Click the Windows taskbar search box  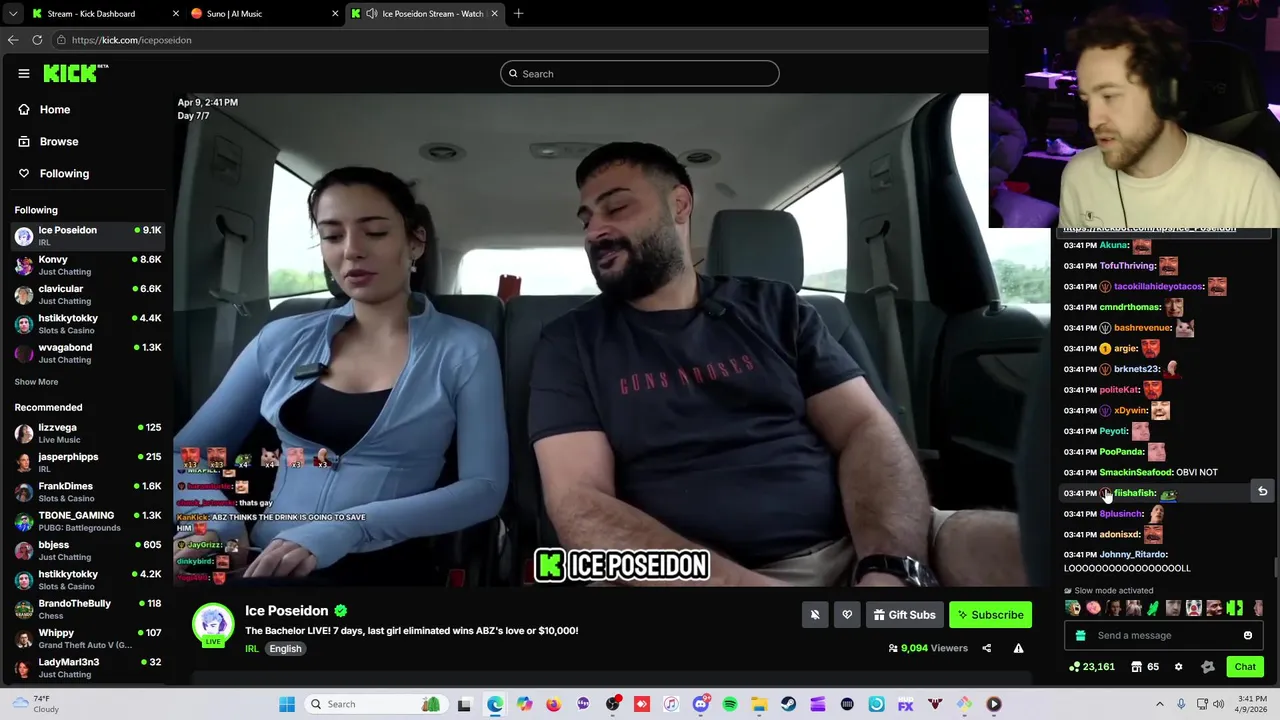[375, 704]
